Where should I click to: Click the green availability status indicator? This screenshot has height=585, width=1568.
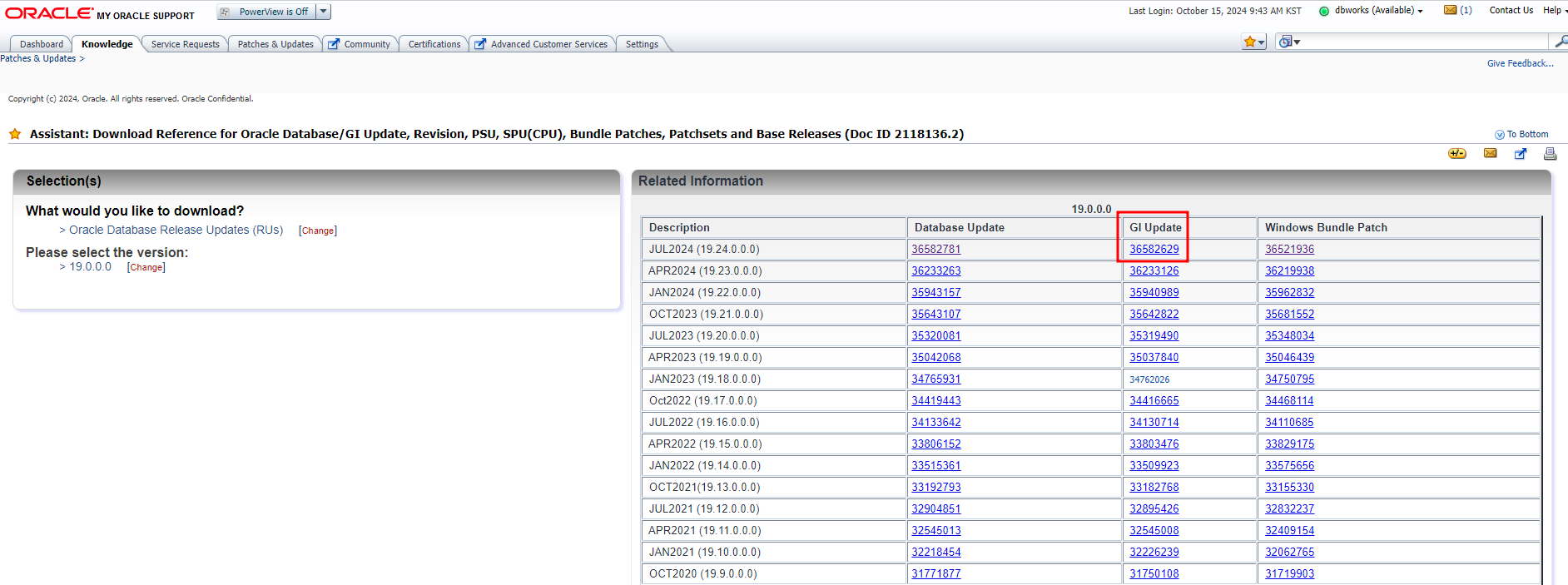tap(1324, 11)
